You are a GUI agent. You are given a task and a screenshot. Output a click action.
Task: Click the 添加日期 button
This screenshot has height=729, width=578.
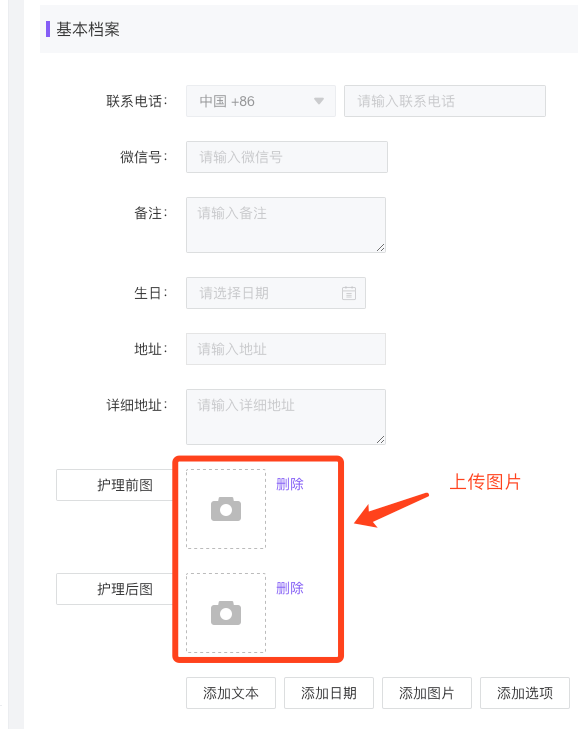tap(329, 693)
